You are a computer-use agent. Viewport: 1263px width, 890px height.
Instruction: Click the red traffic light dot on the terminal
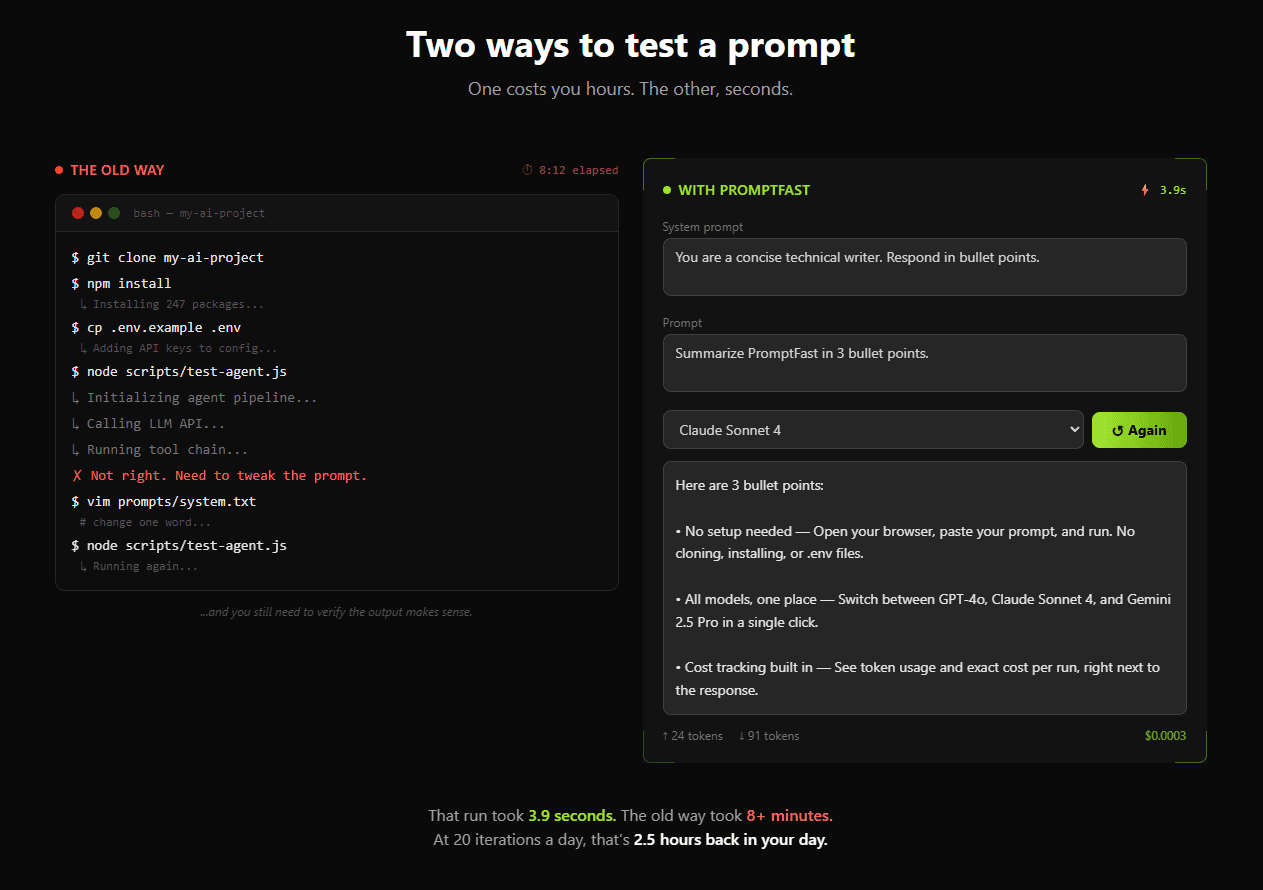[77, 212]
